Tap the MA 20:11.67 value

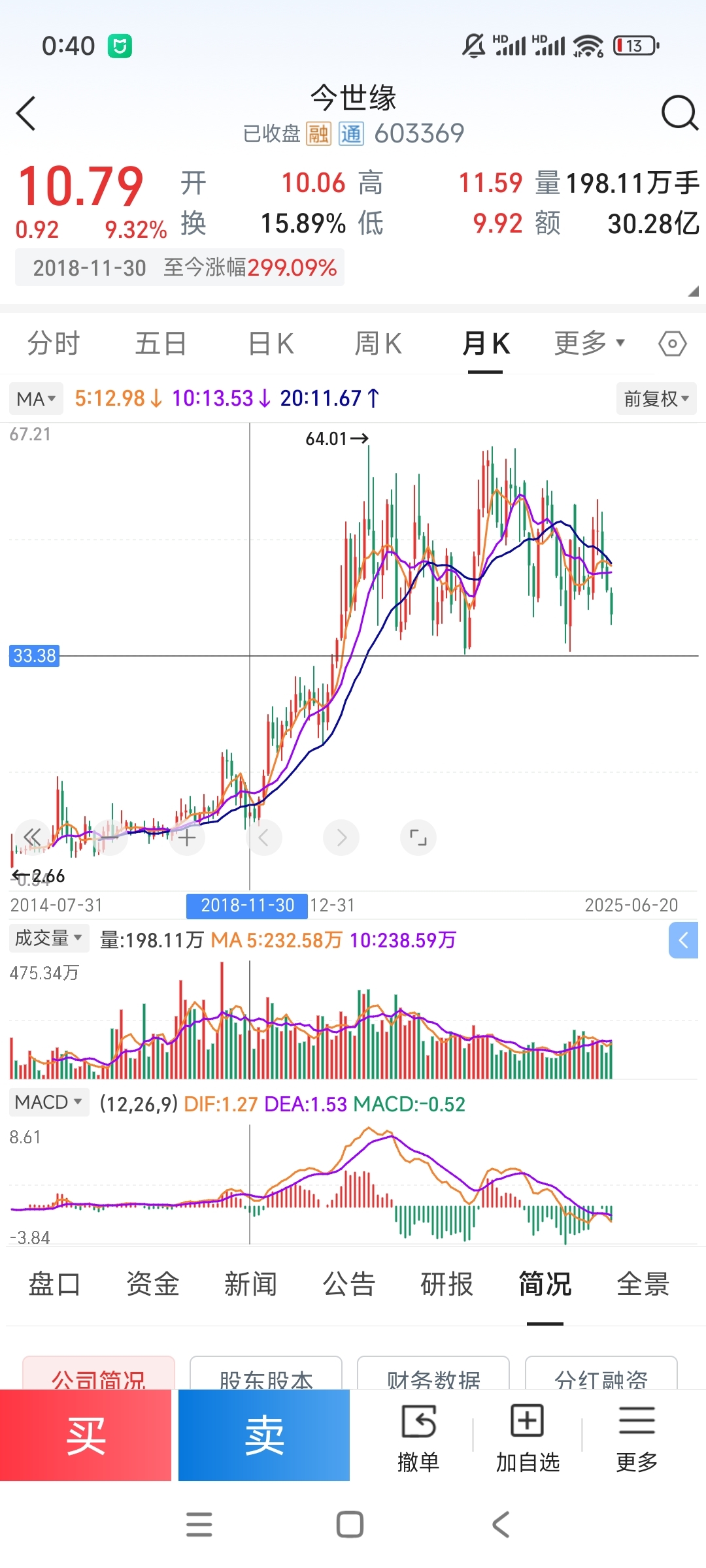click(329, 399)
